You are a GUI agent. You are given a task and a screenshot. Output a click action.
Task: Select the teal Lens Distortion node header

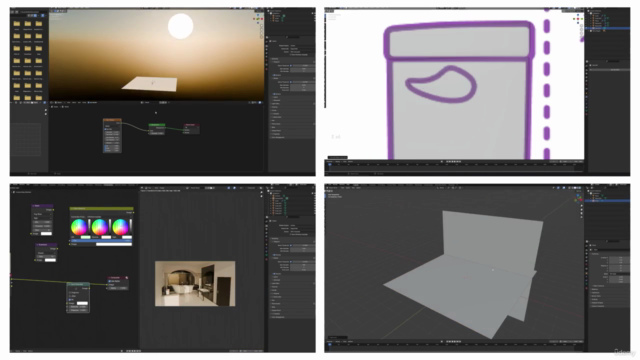click(x=78, y=284)
